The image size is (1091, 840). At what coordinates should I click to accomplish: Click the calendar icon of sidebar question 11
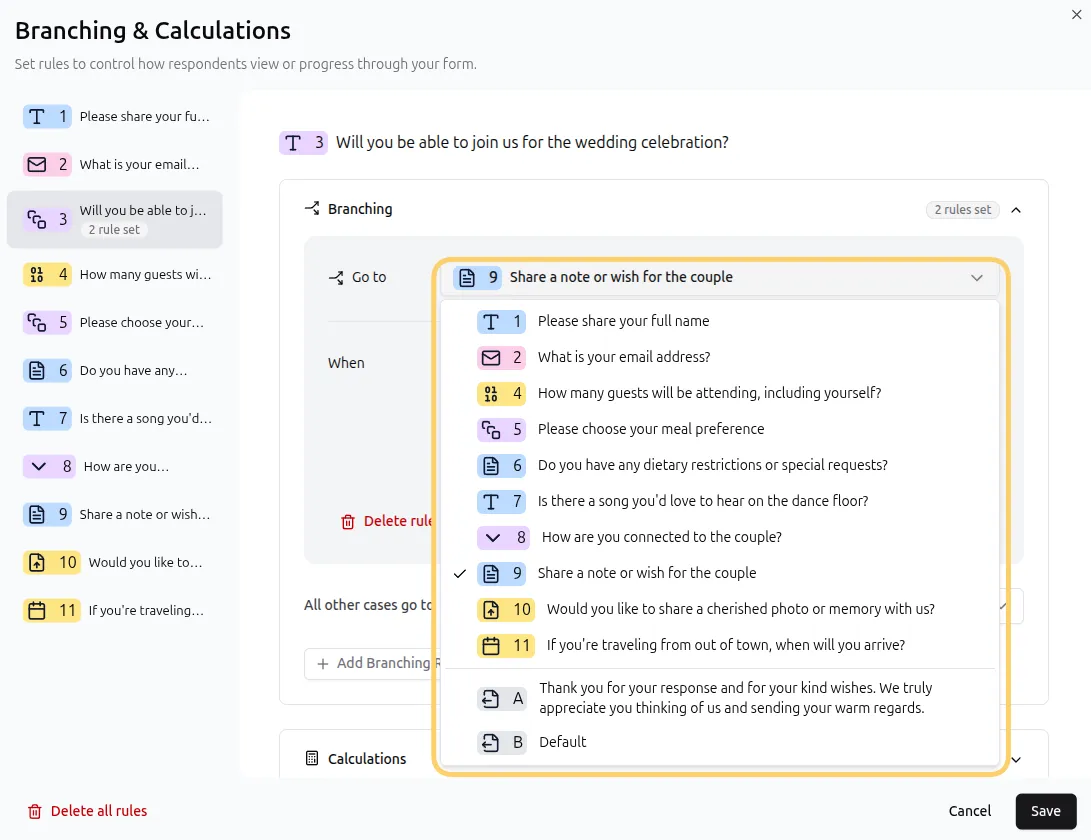tap(37, 610)
